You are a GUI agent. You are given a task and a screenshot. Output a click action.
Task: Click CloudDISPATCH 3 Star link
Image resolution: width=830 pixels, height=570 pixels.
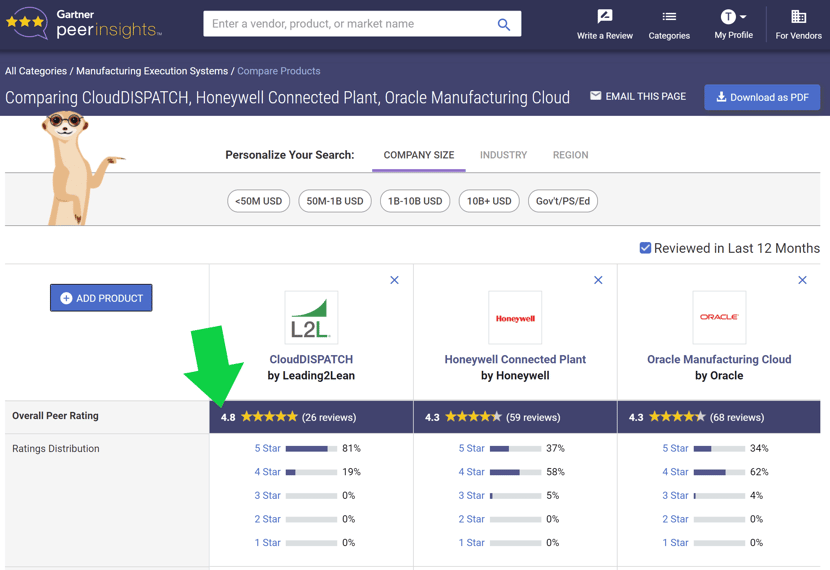coord(267,495)
